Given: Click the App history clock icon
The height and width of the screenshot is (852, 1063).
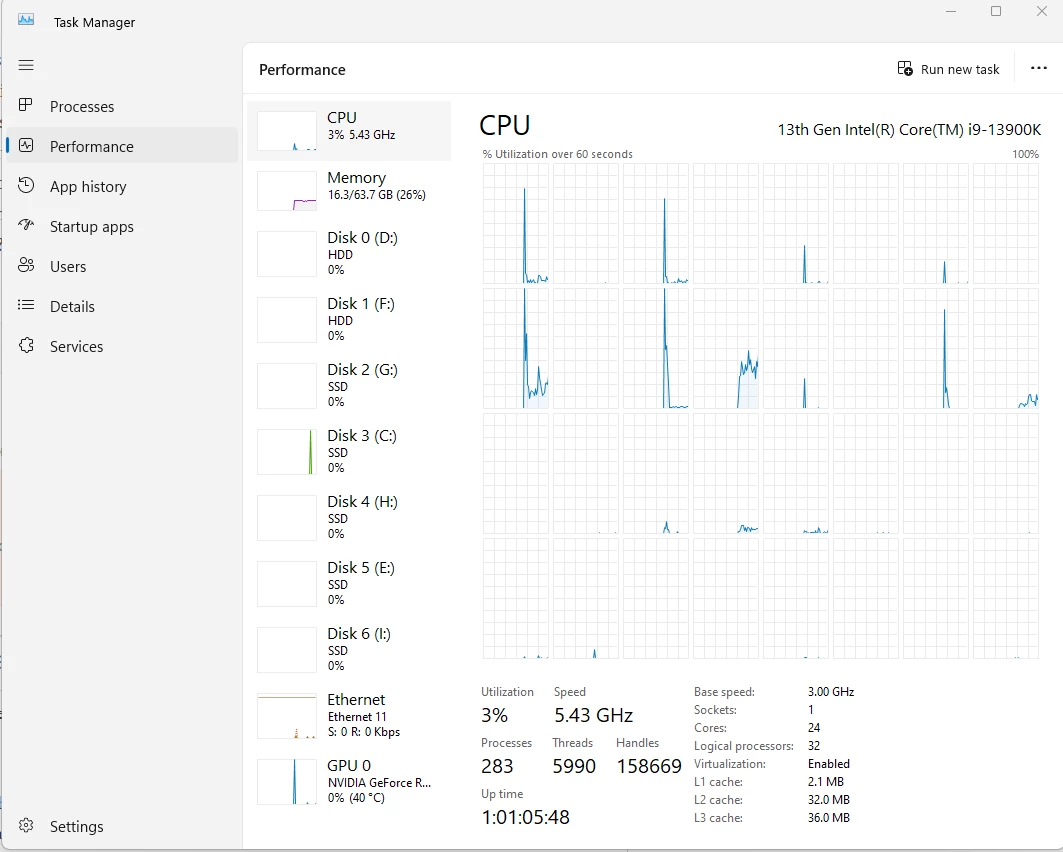Looking at the screenshot, I should pos(26,185).
